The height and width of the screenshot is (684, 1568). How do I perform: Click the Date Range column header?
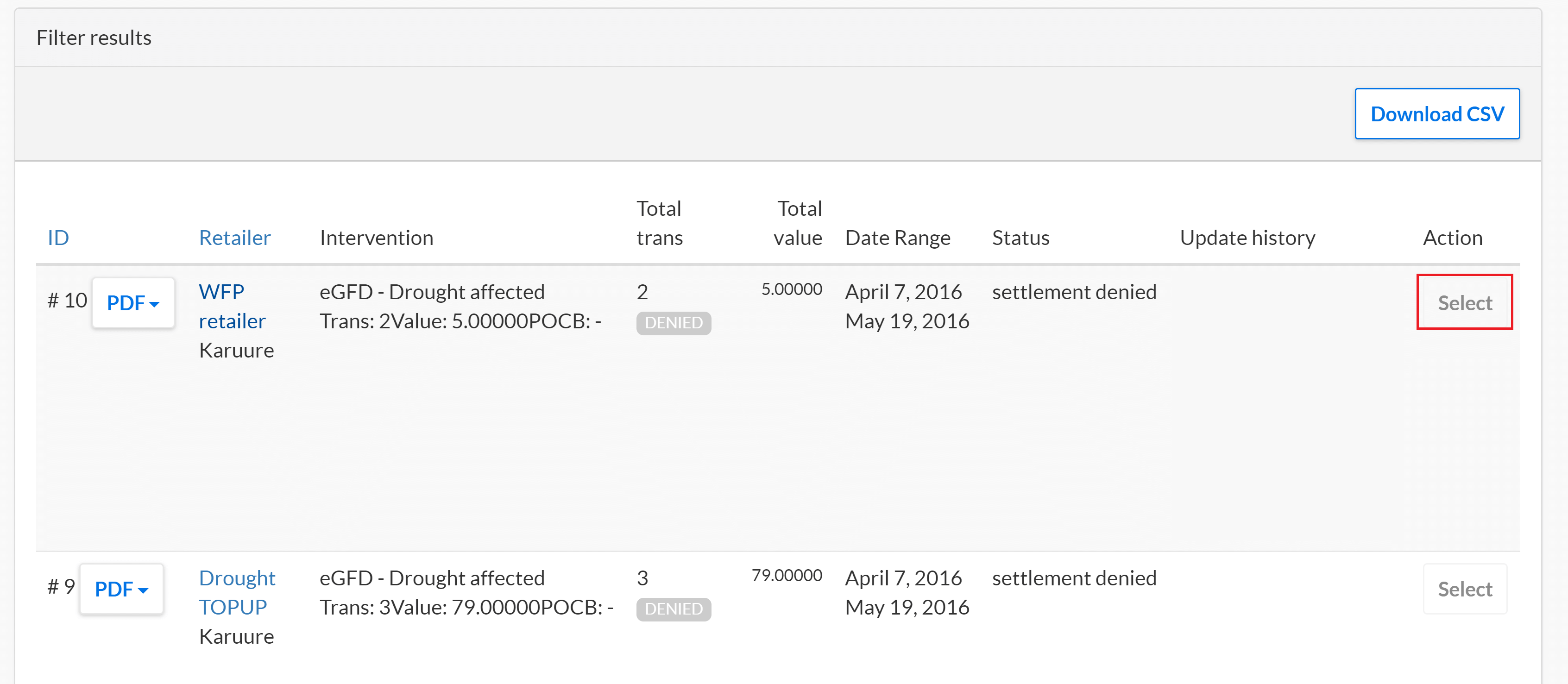tap(897, 237)
